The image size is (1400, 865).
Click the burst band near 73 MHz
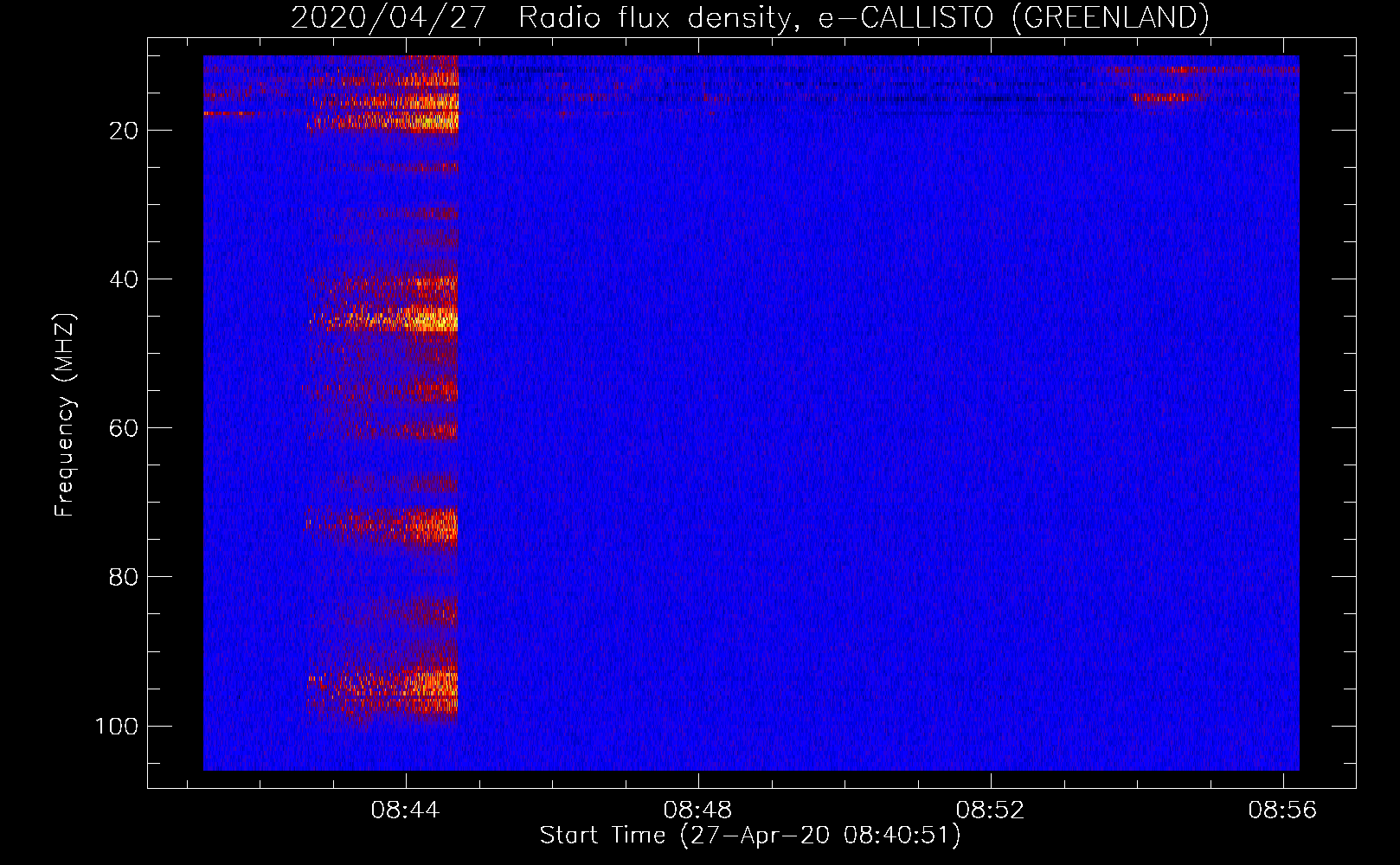coord(382,524)
